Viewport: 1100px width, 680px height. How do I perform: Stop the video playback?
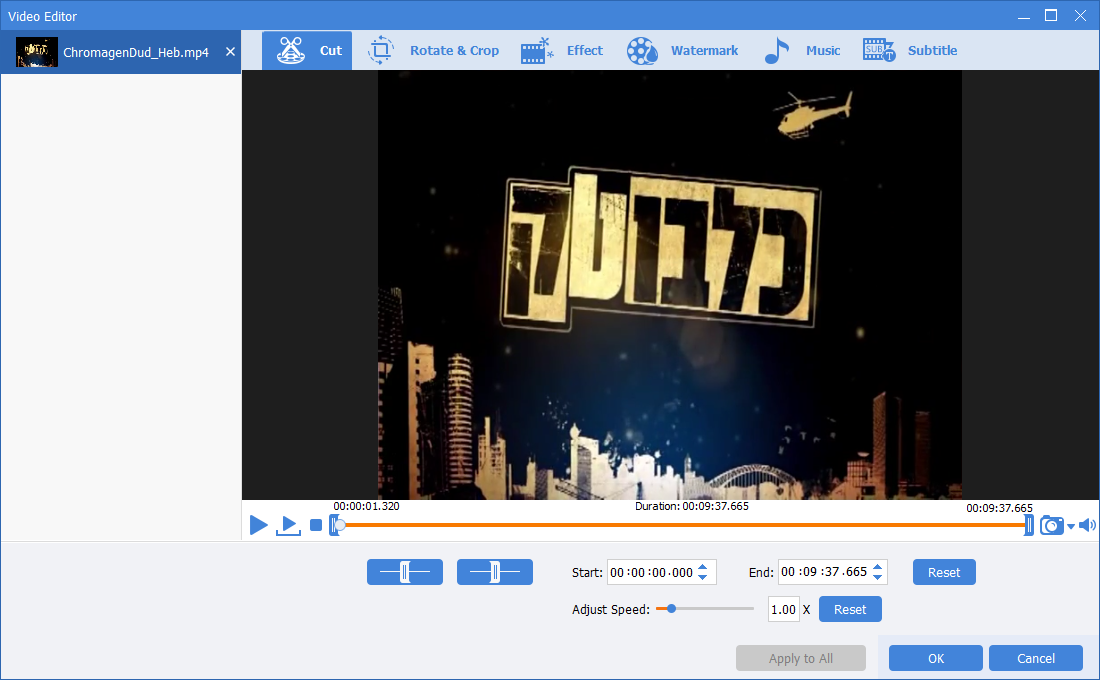316,525
